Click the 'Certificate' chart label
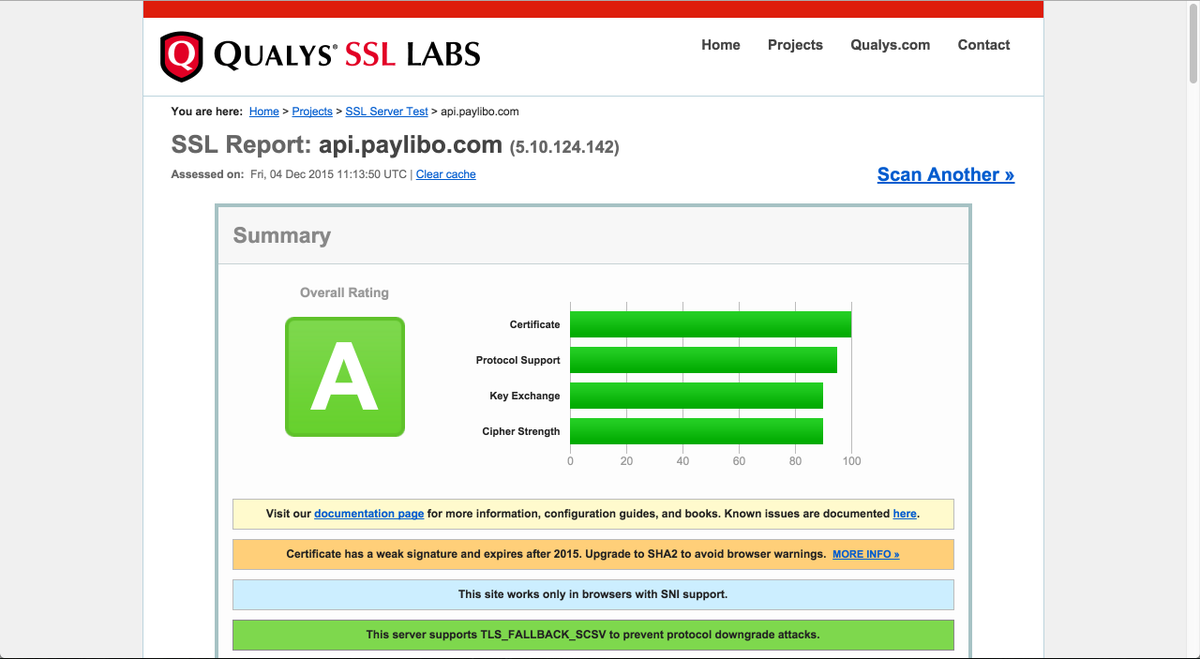Image resolution: width=1200 pixels, height=659 pixels. (x=535, y=324)
